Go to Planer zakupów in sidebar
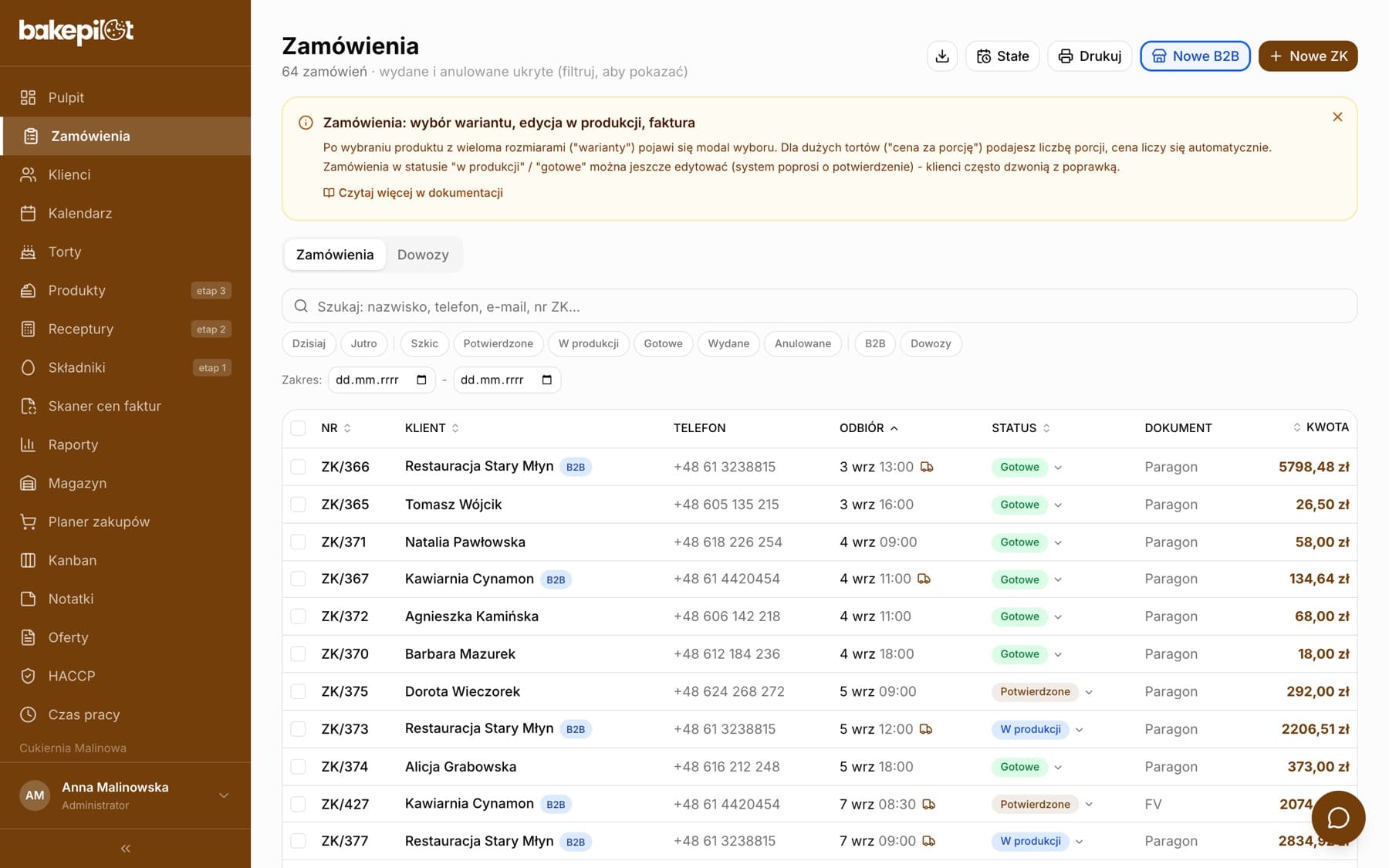The image size is (1389, 868). pos(125,522)
